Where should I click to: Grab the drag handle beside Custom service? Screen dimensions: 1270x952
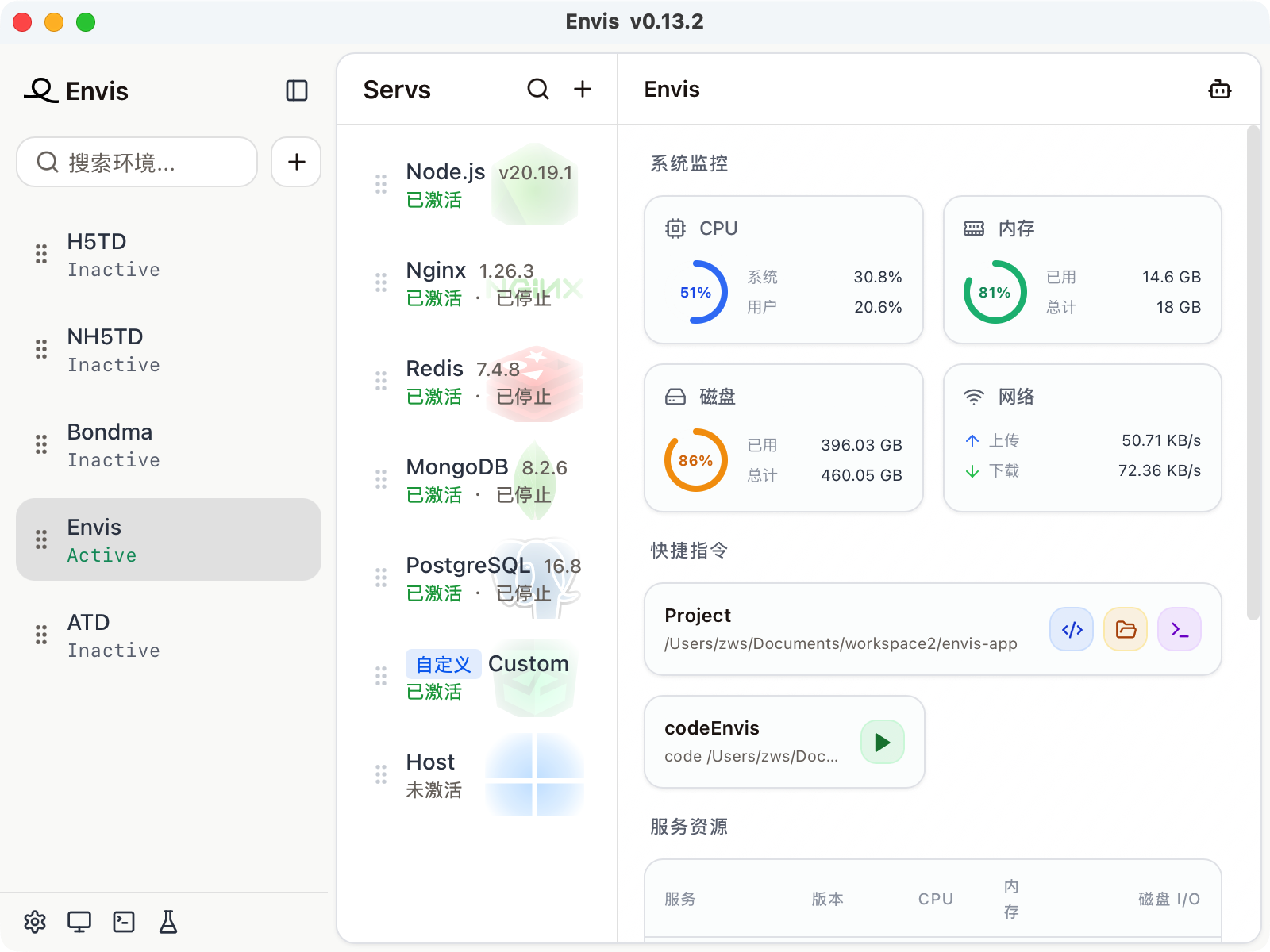381,676
